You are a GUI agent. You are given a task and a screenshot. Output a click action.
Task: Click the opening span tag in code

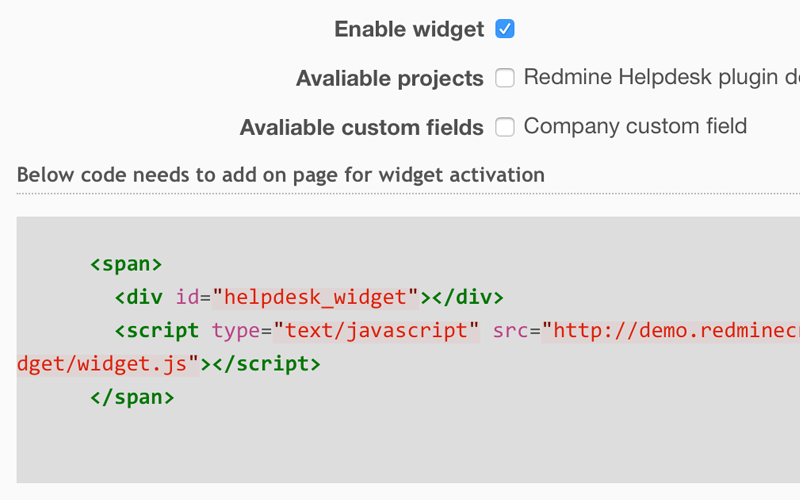(126, 264)
